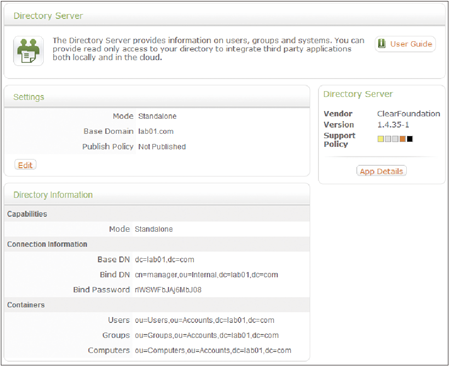This screenshot has height=367, width=450.
Task: Click the Settings Mode value Standalone
Action: [157, 116]
